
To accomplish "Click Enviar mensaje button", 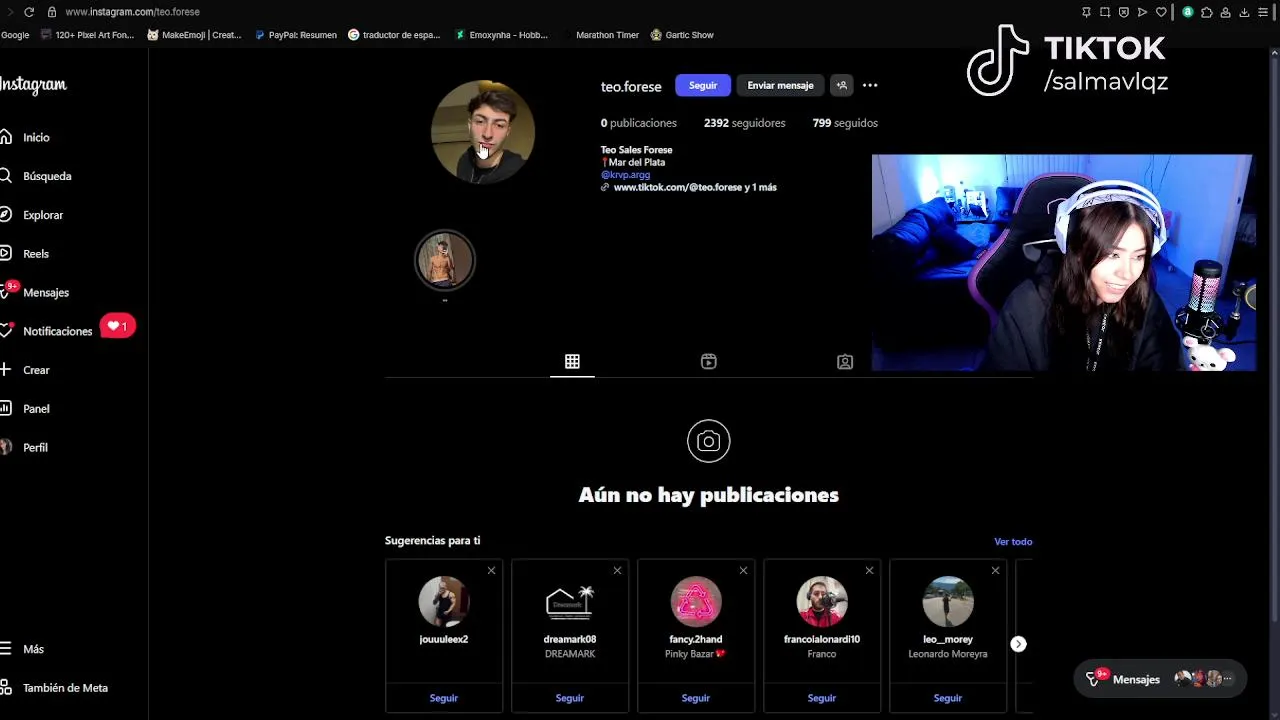I will [780, 85].
